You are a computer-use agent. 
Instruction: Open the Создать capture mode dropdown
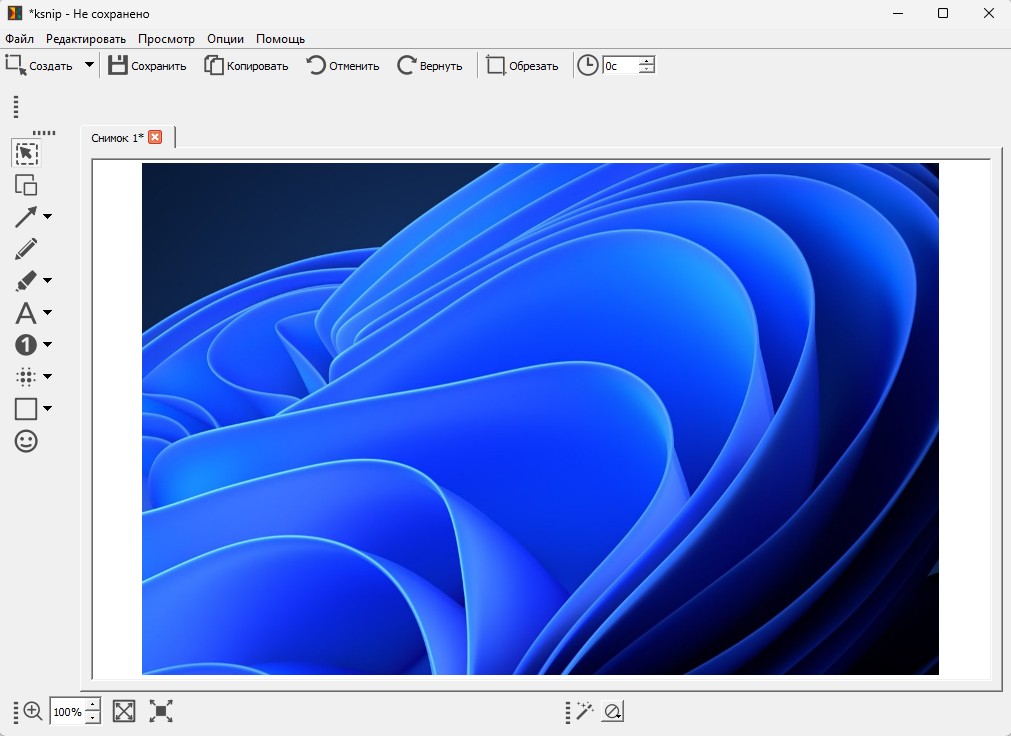coord(89,65)
